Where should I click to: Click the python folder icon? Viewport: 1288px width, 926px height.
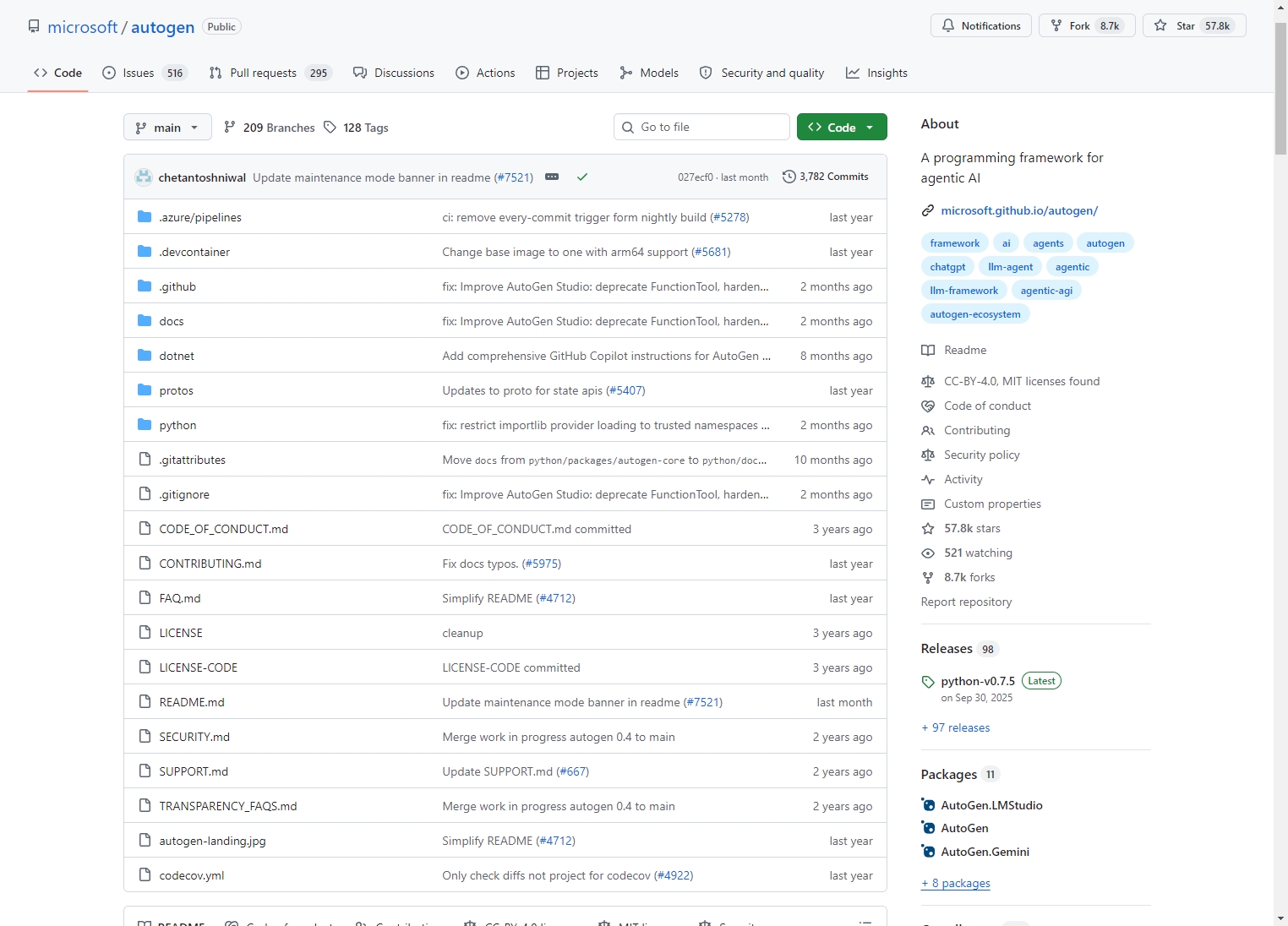coord(145,425)
